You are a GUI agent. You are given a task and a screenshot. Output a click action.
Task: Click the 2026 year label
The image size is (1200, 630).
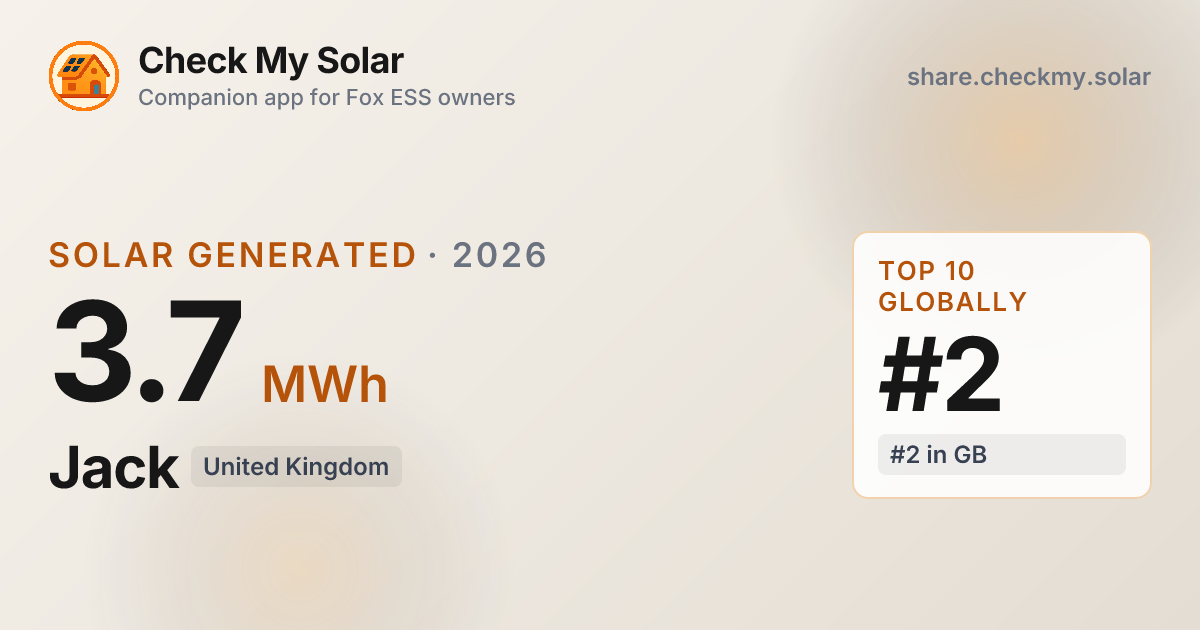500,255
